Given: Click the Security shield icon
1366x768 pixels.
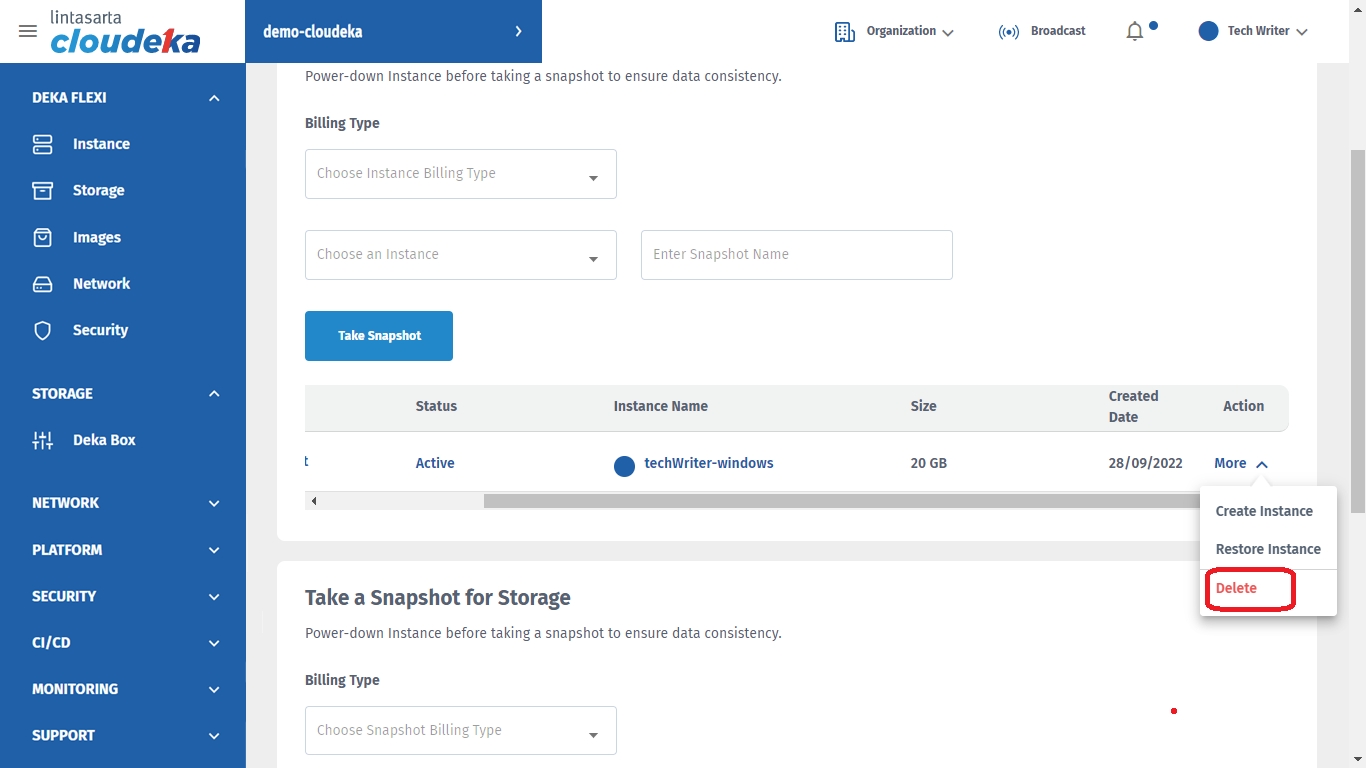Looking at the screenshot, I should click(42, 330).
